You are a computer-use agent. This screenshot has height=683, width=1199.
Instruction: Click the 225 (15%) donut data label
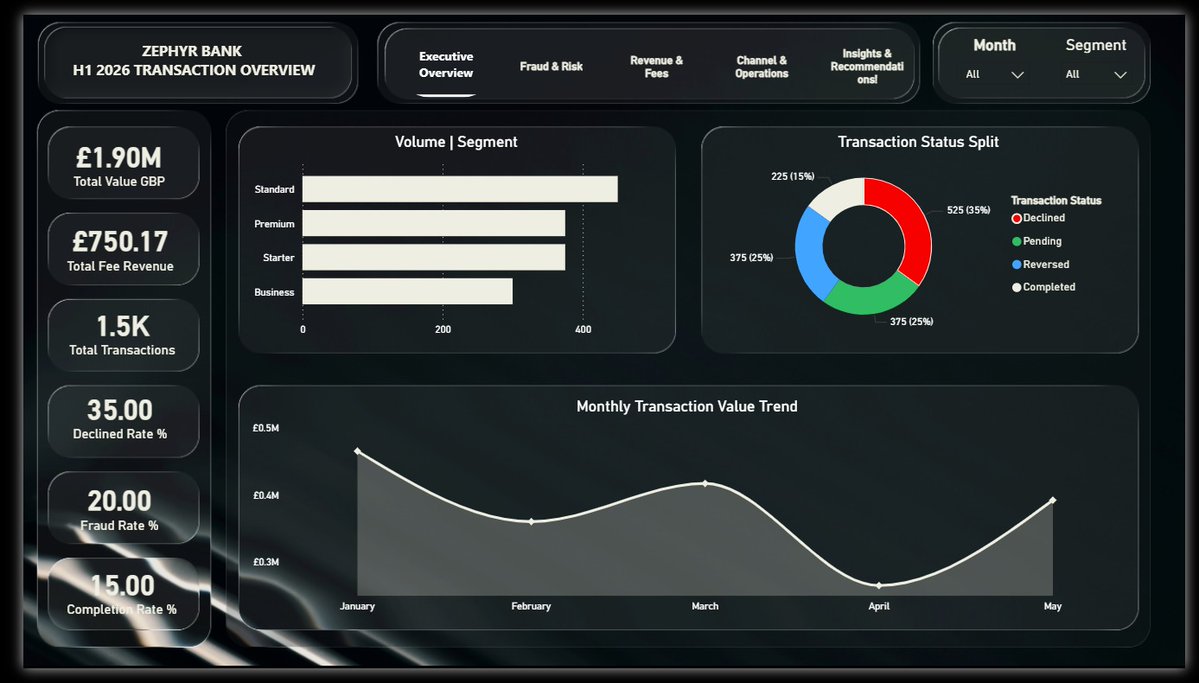[x=792, y=177]
